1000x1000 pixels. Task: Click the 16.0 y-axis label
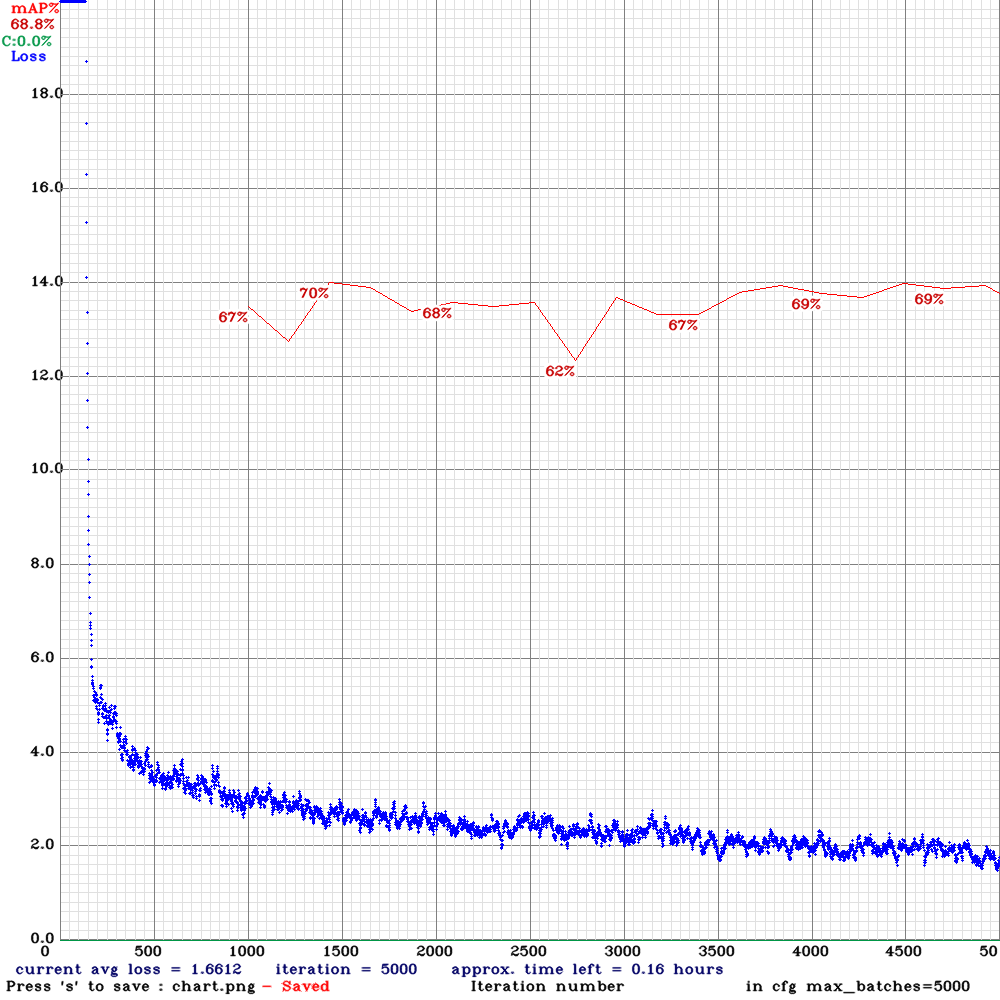(47, 188)
